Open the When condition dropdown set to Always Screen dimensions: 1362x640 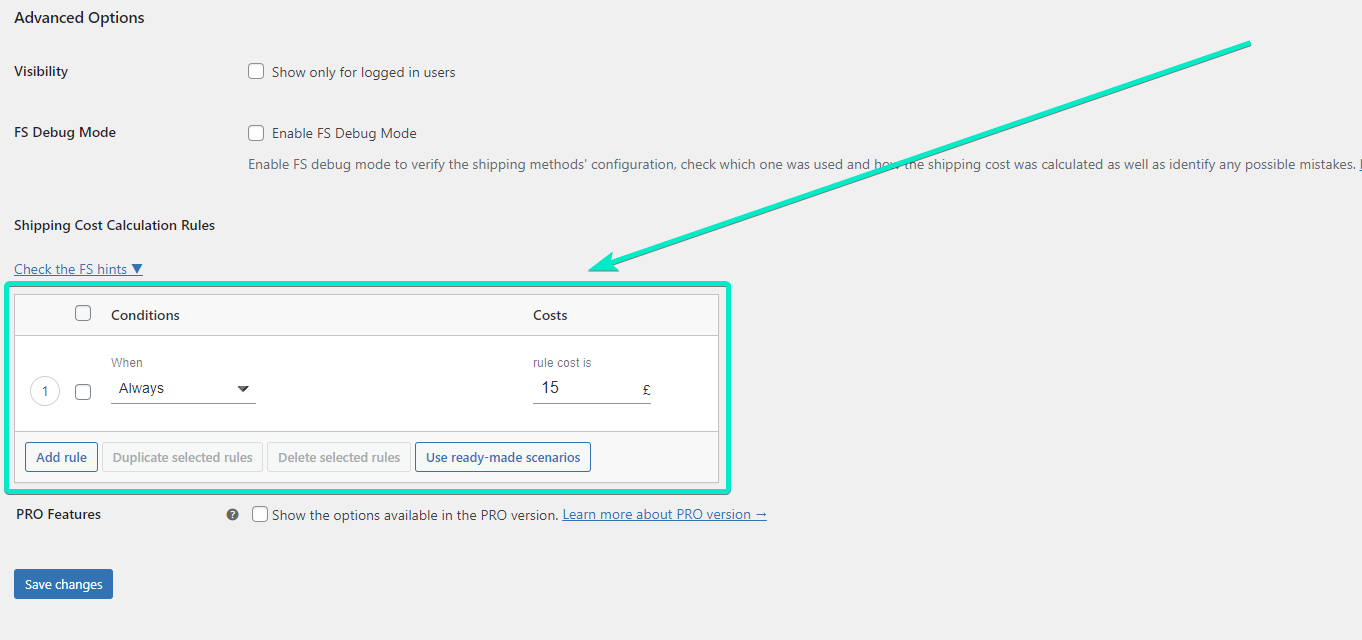click(183, 389)
